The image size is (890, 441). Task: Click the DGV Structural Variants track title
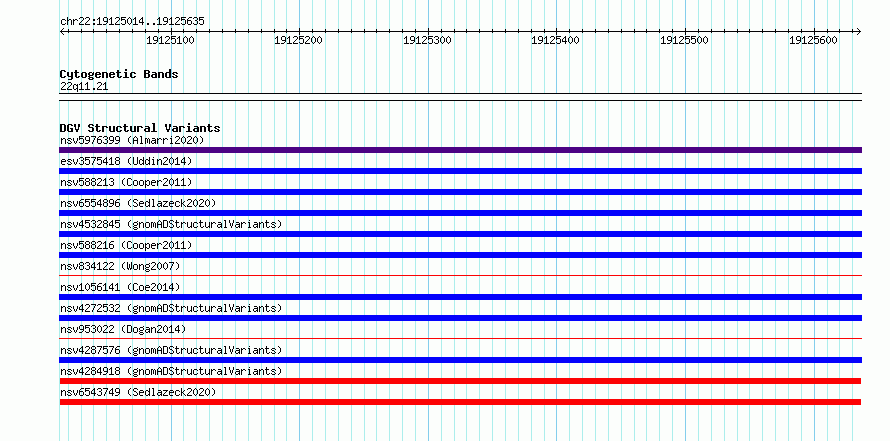point(140,128)
